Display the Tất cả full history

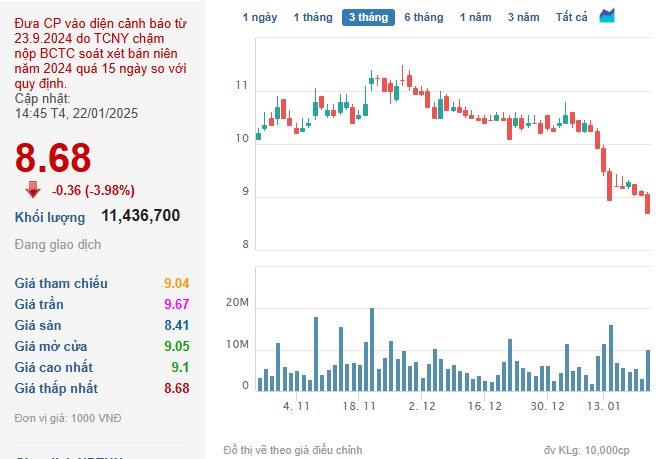571,17
